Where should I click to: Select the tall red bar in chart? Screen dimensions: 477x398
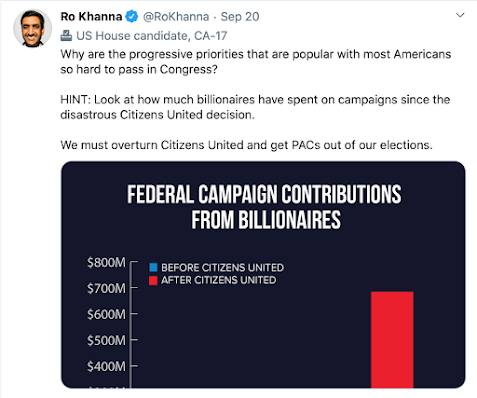392,340
